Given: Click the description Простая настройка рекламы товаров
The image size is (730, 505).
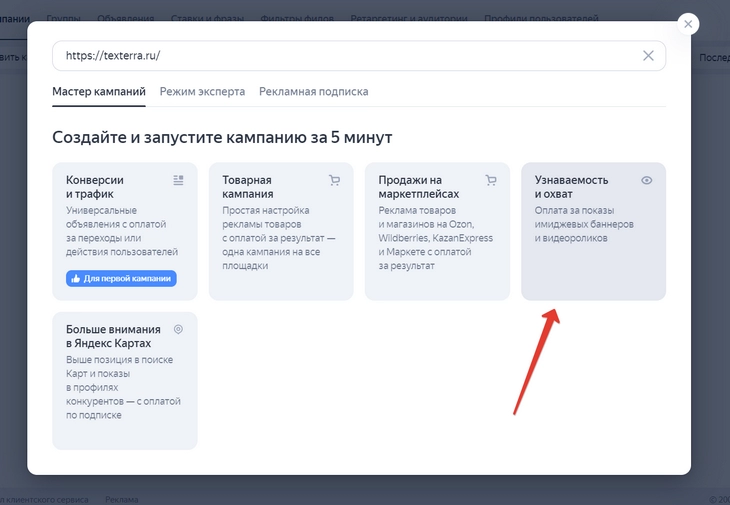Looking at the screenshot, I should [278, 238].
